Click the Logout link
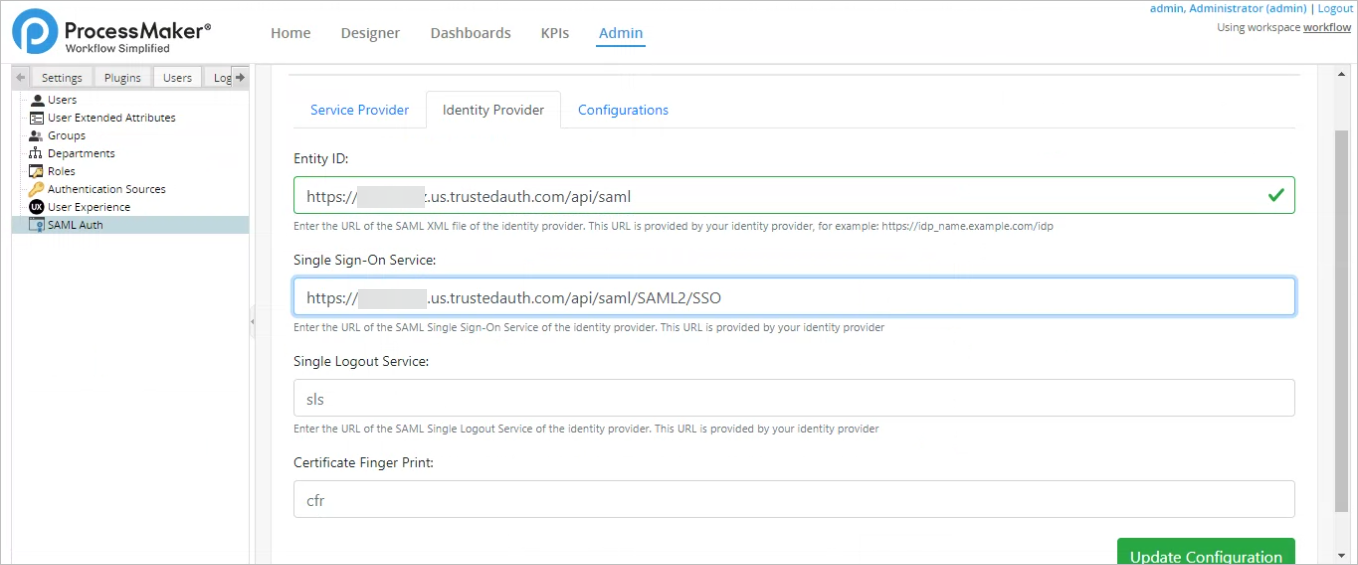 pyautogui.click(x=1335, y=8)
